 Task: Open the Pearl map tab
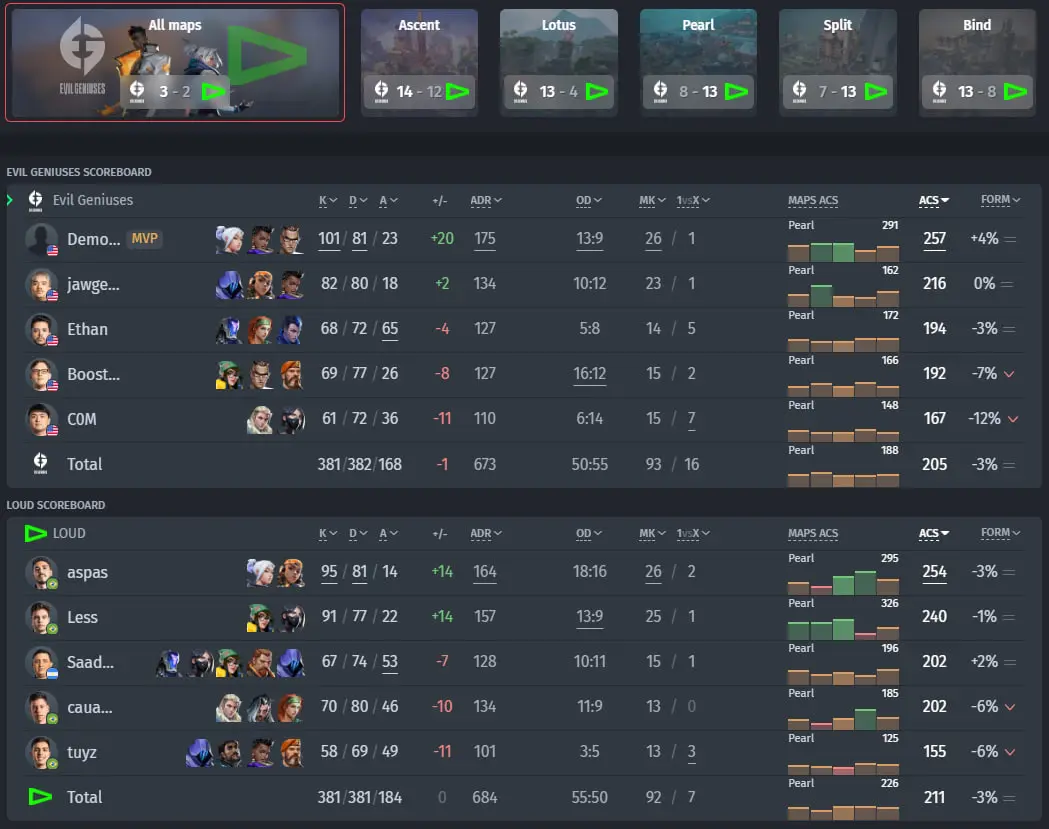coord(698,62)
